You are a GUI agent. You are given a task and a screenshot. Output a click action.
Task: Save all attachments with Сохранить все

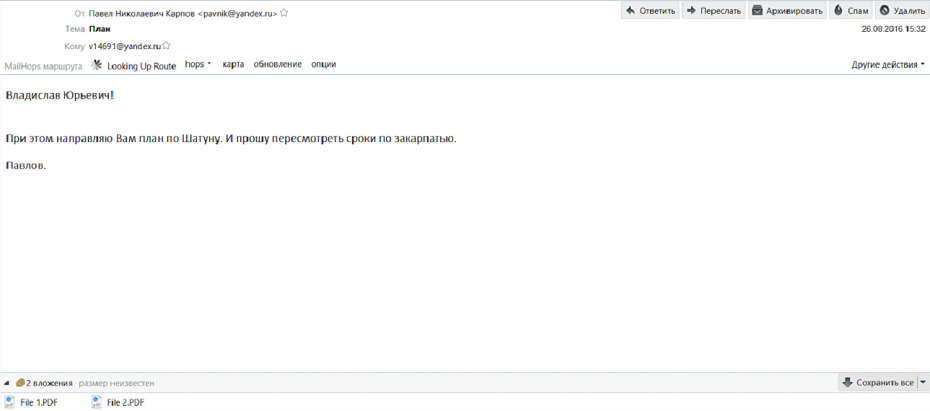[x=877, y=383]
